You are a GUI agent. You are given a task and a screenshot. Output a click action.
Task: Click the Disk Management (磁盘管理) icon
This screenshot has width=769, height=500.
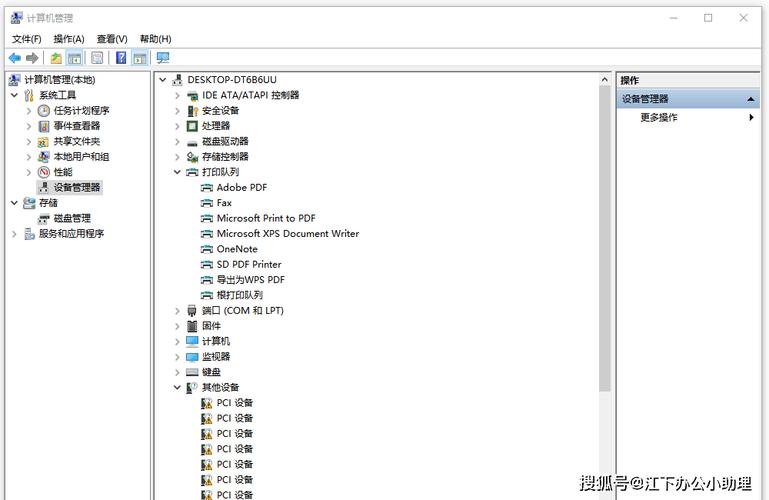(x=44, y=219)
